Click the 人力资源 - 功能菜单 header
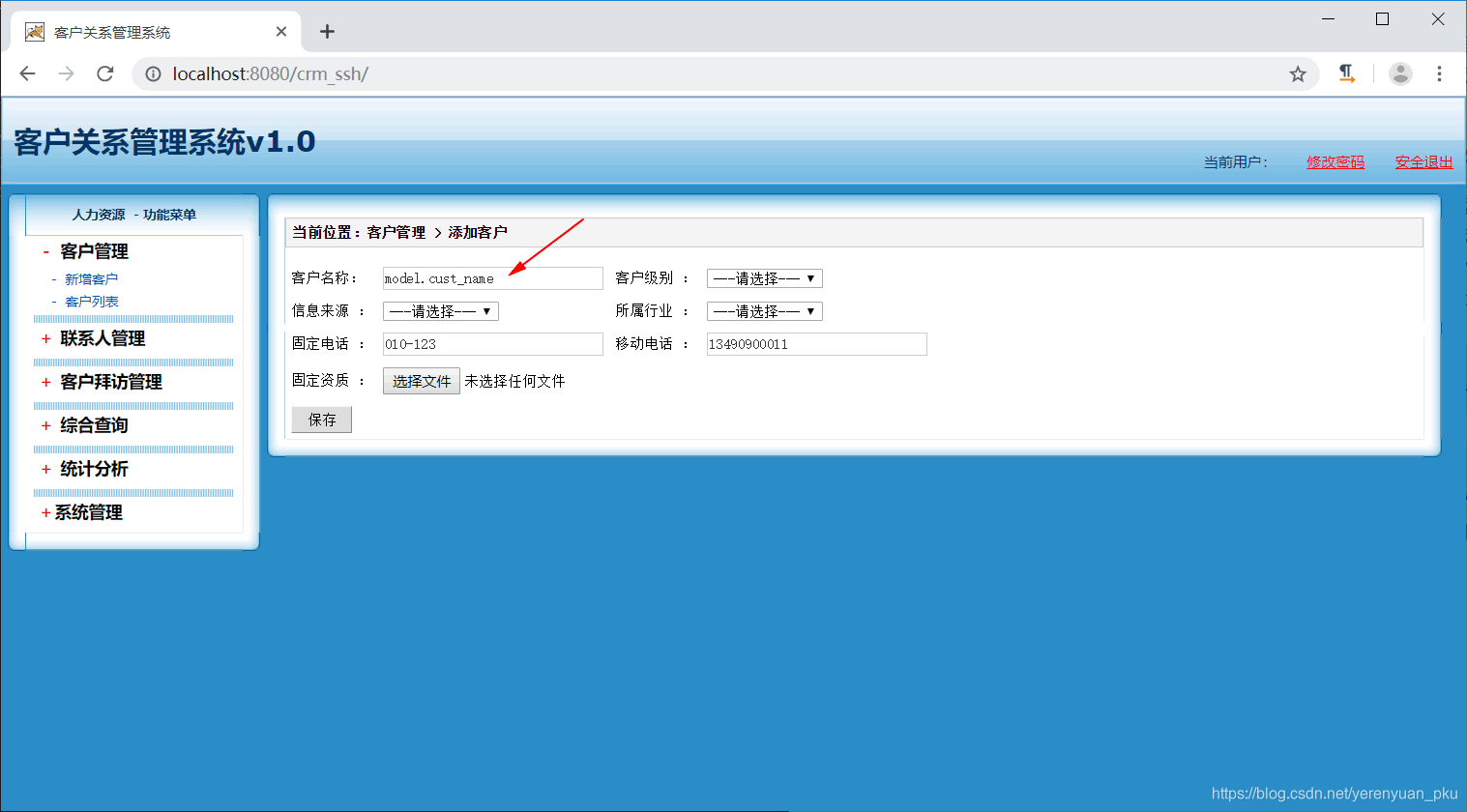 click(x=134, y=215)
